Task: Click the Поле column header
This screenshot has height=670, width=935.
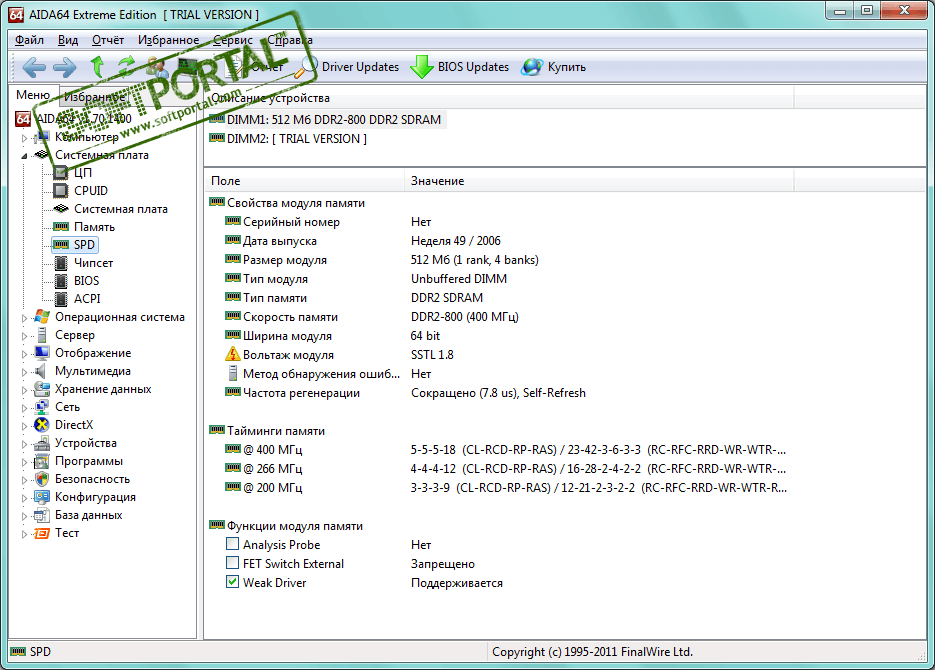Action: click(x=304, y=181)
